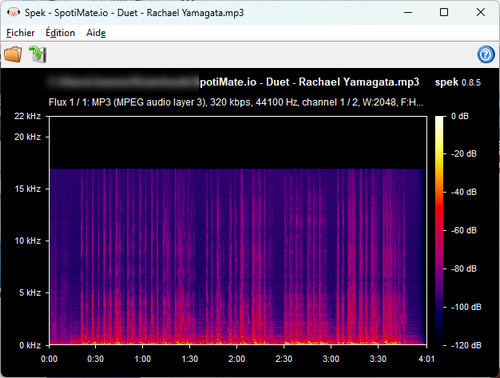Click the '10 kHz' frequency label
500x378 pixels.
28,241
